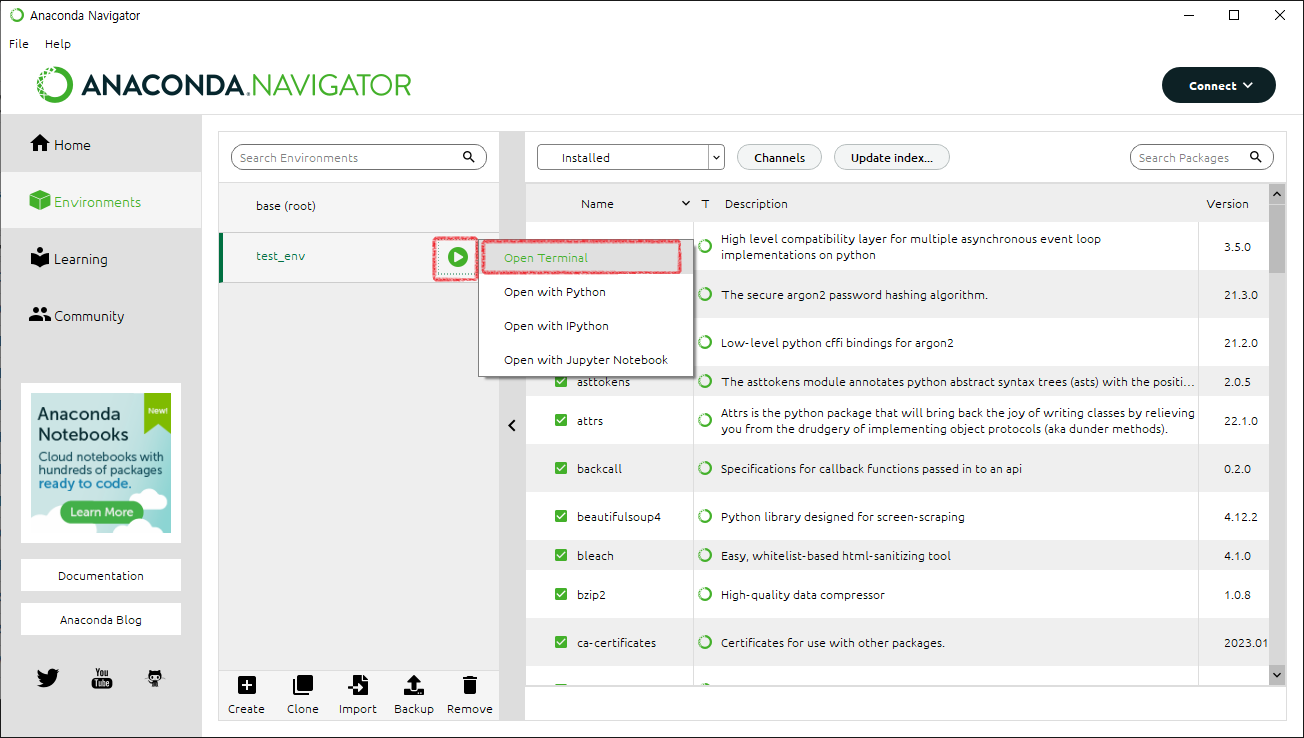The image size is (1304, 738).
Task: Select the base (root) environment
Action: [358, 206]
